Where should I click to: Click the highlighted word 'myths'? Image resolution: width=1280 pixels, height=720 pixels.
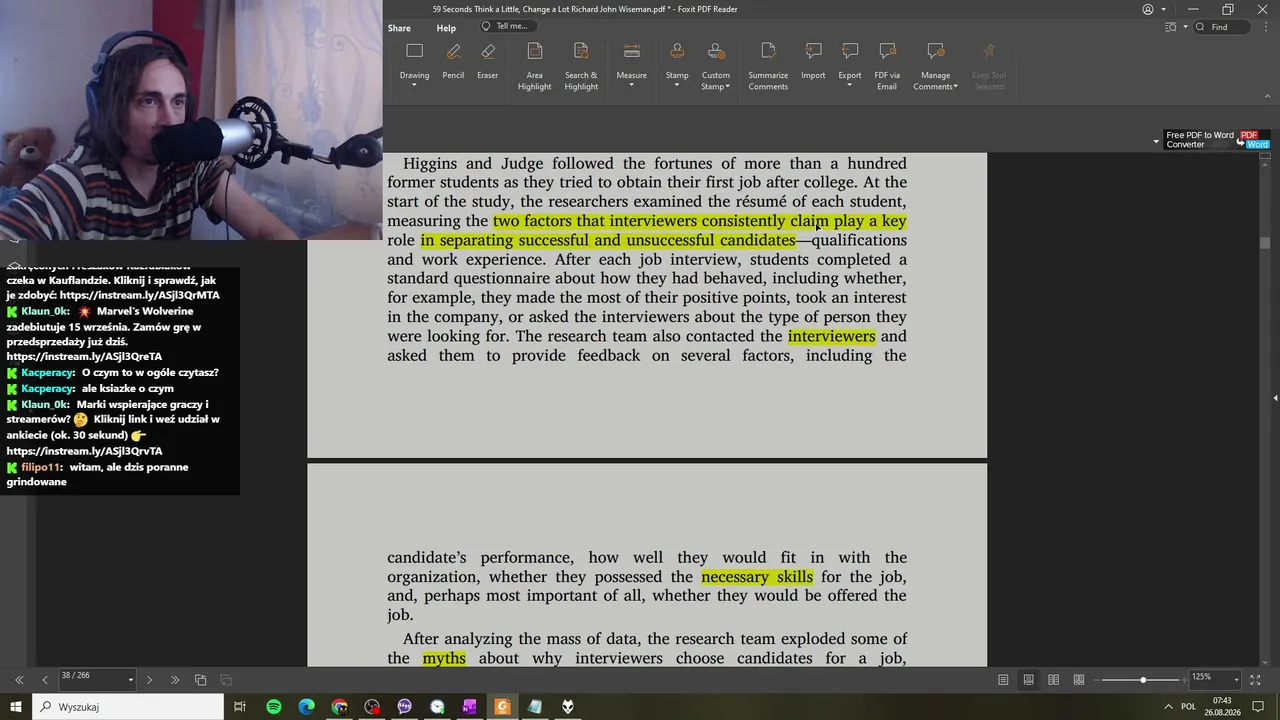[x=444, y=658]
